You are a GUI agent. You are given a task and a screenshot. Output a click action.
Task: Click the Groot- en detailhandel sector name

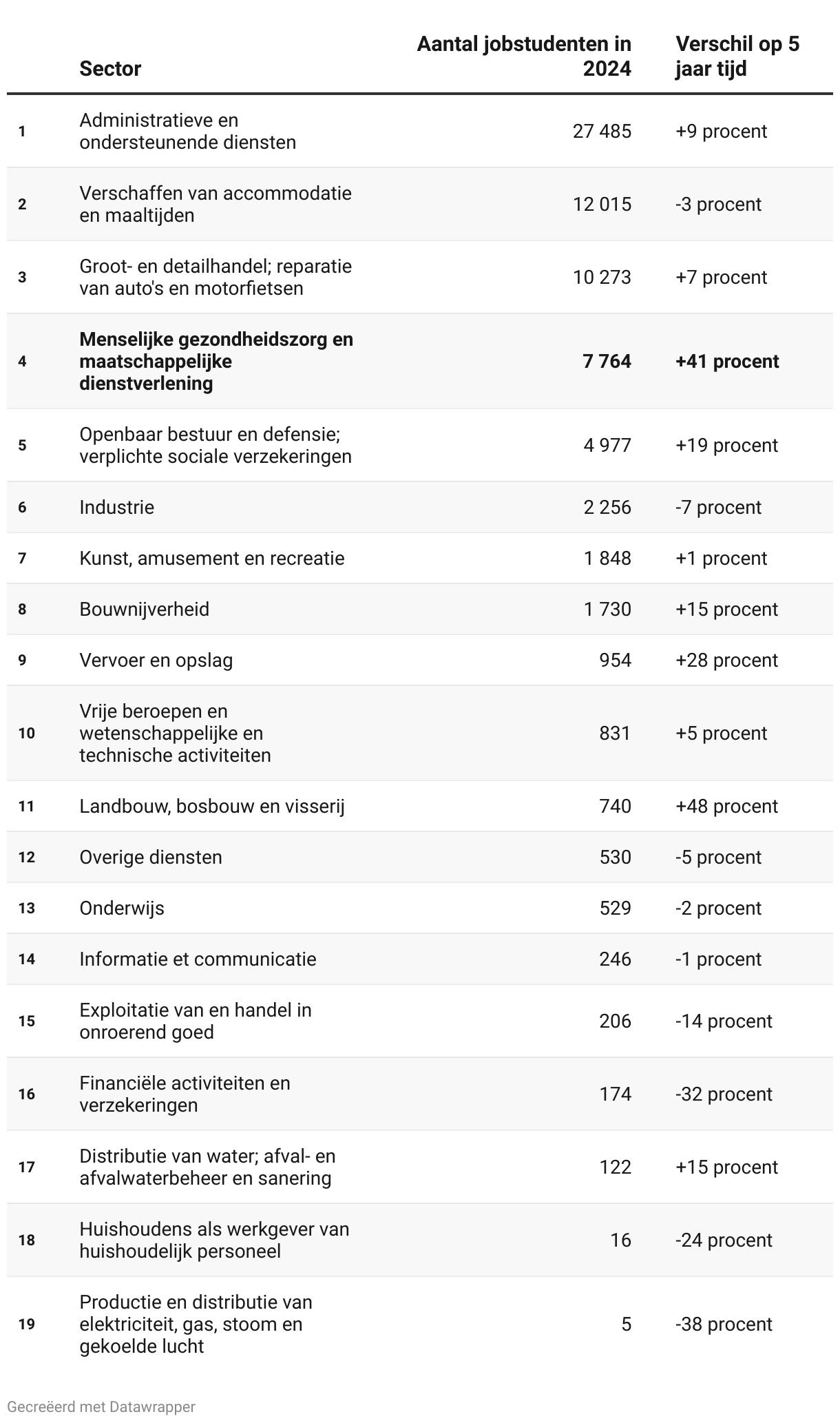215,277
